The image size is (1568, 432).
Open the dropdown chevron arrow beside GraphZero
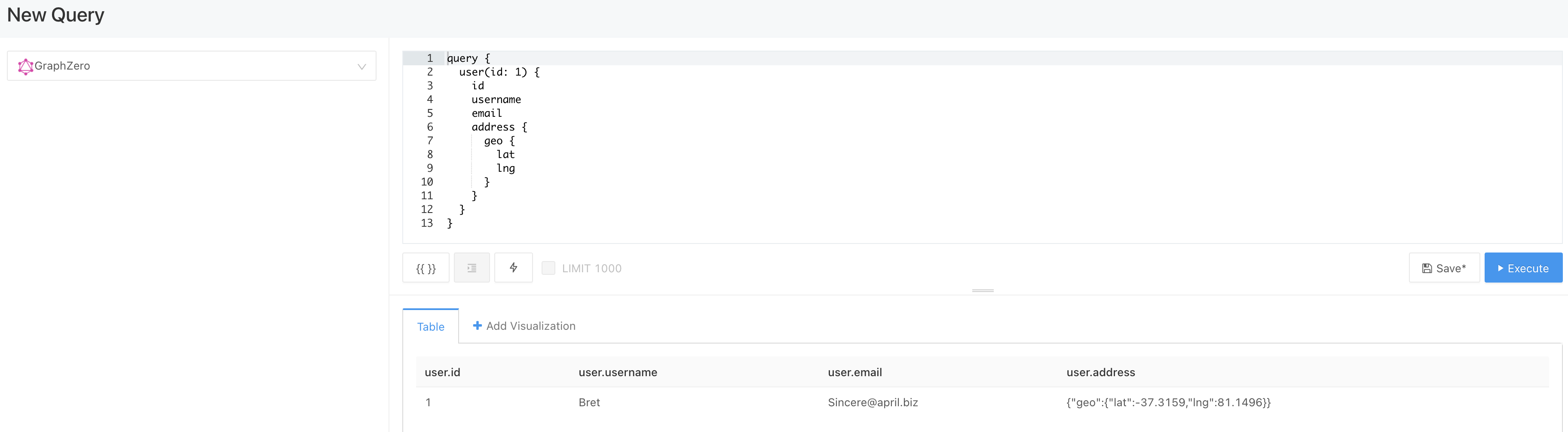pos(361,67)
